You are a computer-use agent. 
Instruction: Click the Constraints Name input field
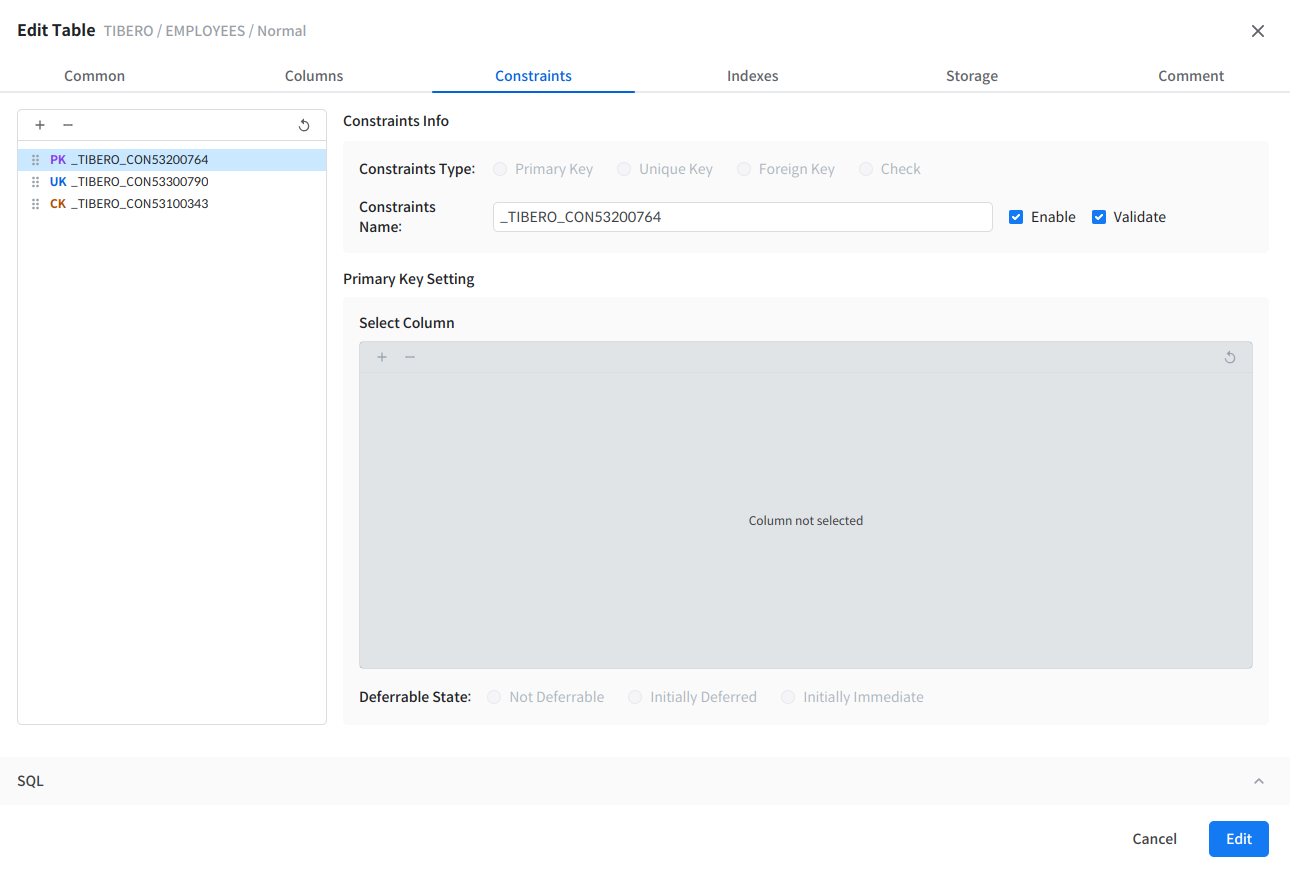[742, 217]
